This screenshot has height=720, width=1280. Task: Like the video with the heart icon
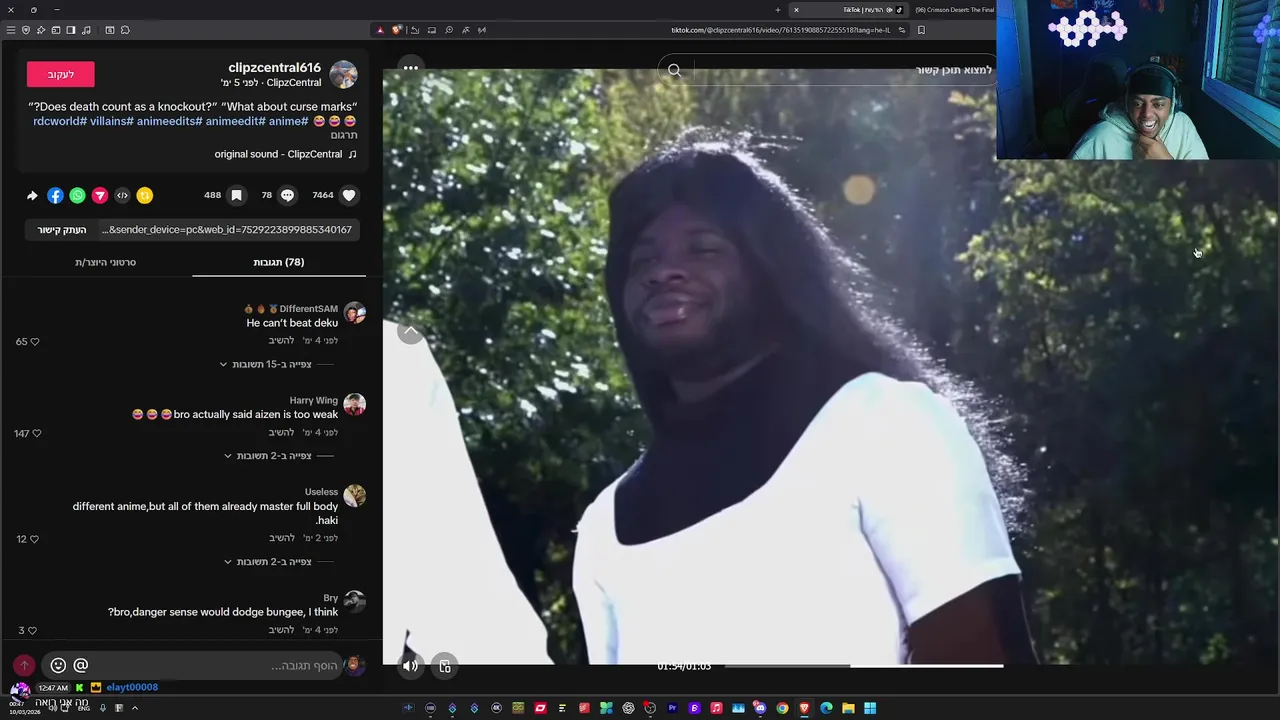pos(349,195)
